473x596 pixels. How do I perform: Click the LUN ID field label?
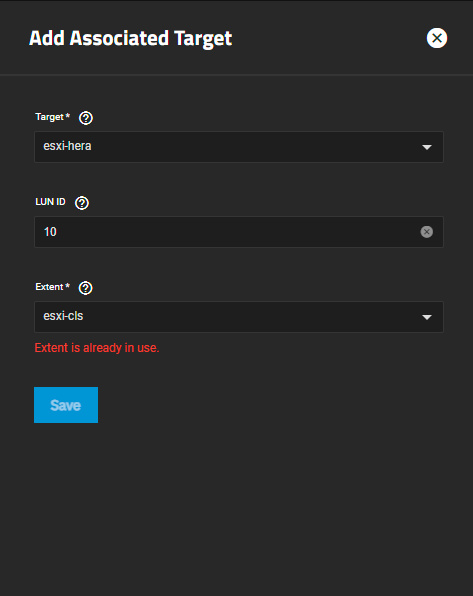pyautogui.click(x=50, y=202)
